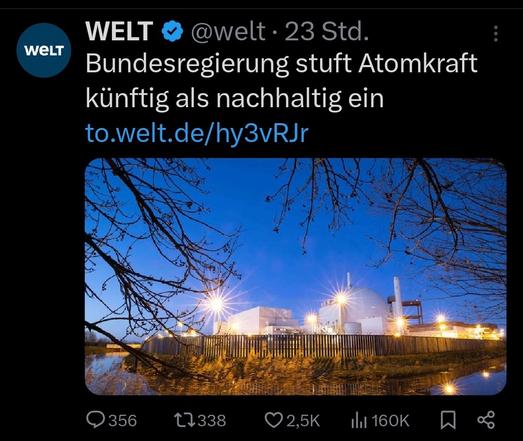Screen dimensions: 523x441
Task: Click the 2,5K likes count
Action: 303,421
